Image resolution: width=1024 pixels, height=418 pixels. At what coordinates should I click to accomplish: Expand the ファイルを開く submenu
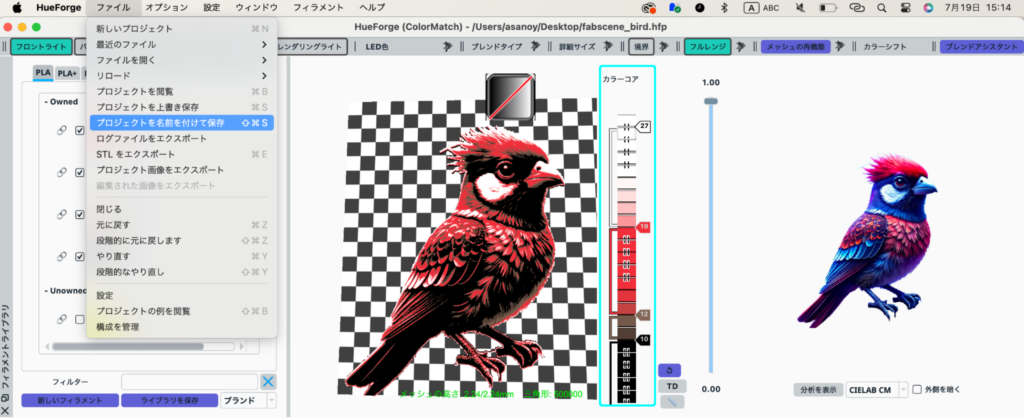pyautogui.click(x=182, y=60)
